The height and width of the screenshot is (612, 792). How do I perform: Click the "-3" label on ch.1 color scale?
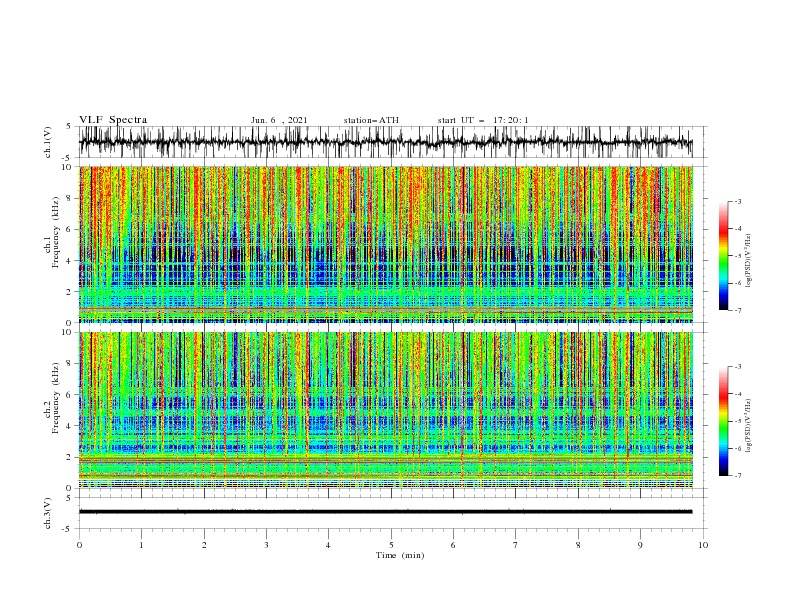click(x=737, y=202)
